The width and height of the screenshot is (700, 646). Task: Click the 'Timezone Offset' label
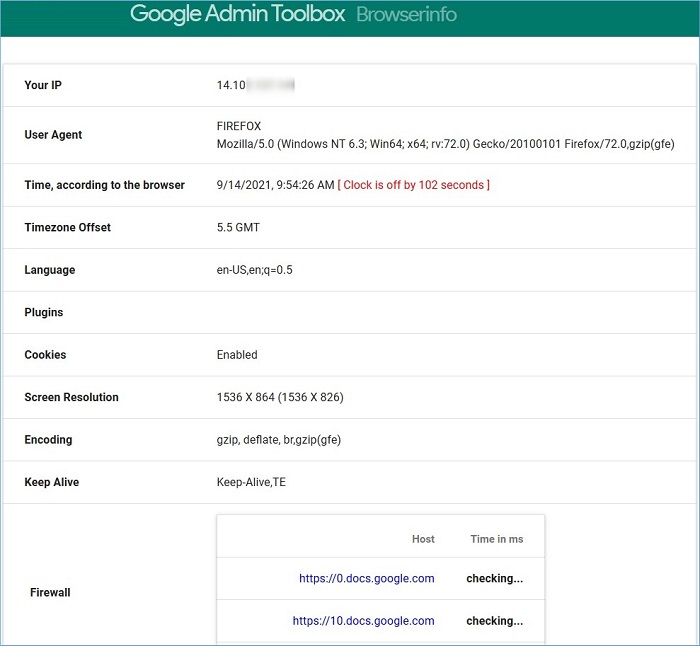coord(67,227)
